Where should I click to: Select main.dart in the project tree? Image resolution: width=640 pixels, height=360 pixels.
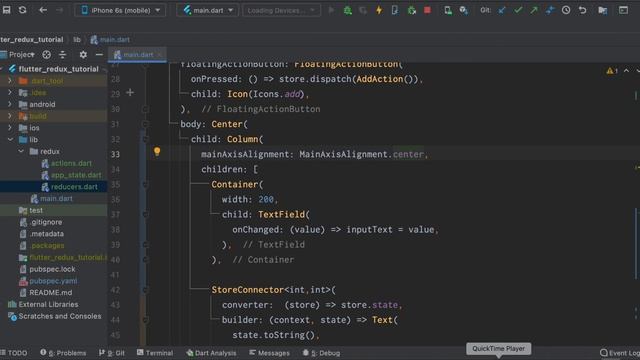click(x=52, y=199)
